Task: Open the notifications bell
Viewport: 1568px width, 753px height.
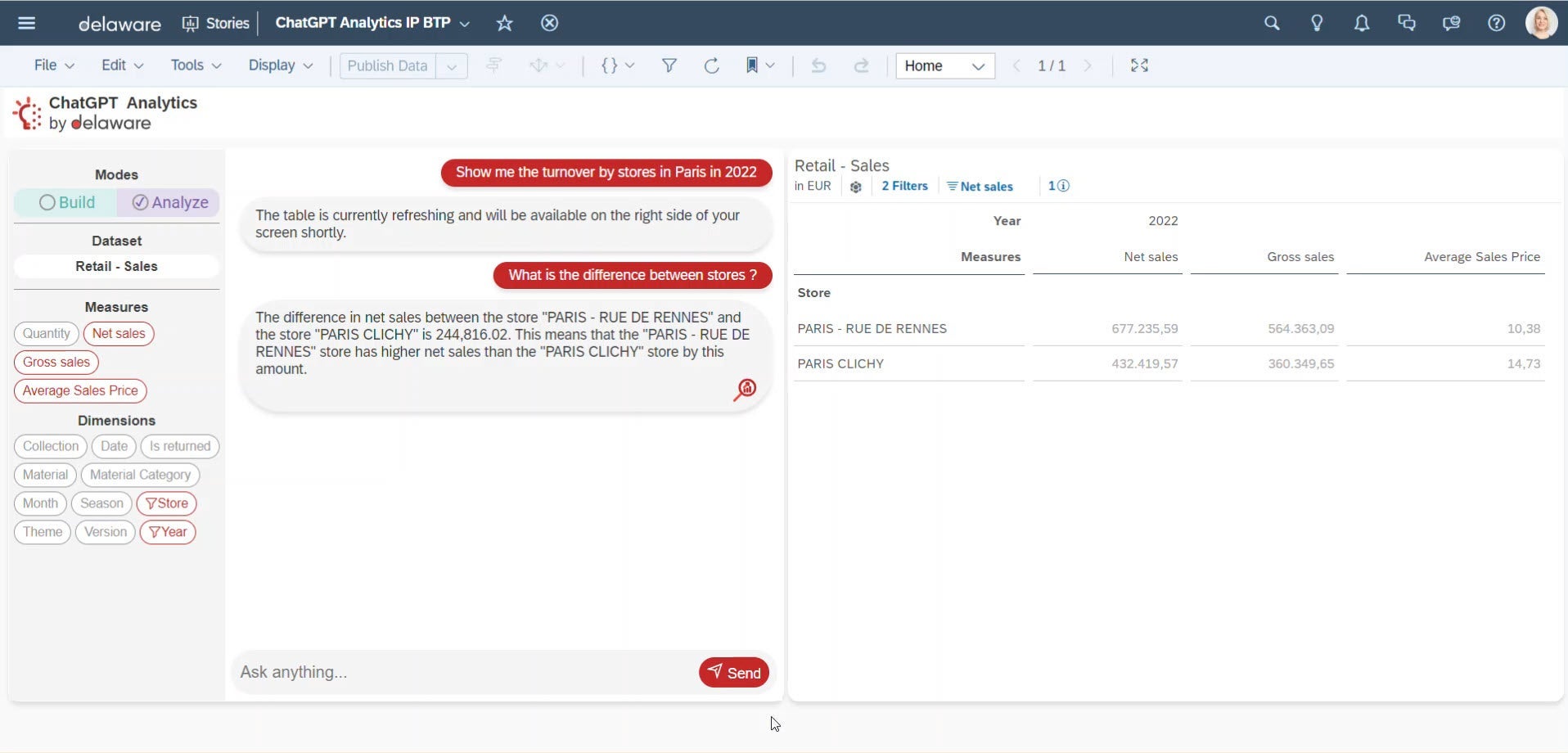Action: point(1361,23)
